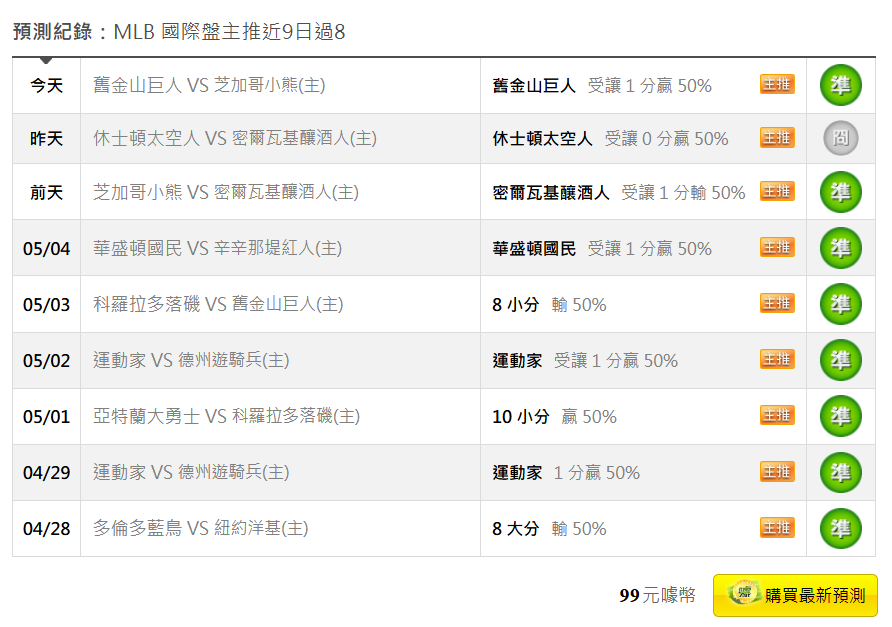Click green 準 icon in 05/04 row
This screenshot has height=627, width=892.
tap(841, 248)
